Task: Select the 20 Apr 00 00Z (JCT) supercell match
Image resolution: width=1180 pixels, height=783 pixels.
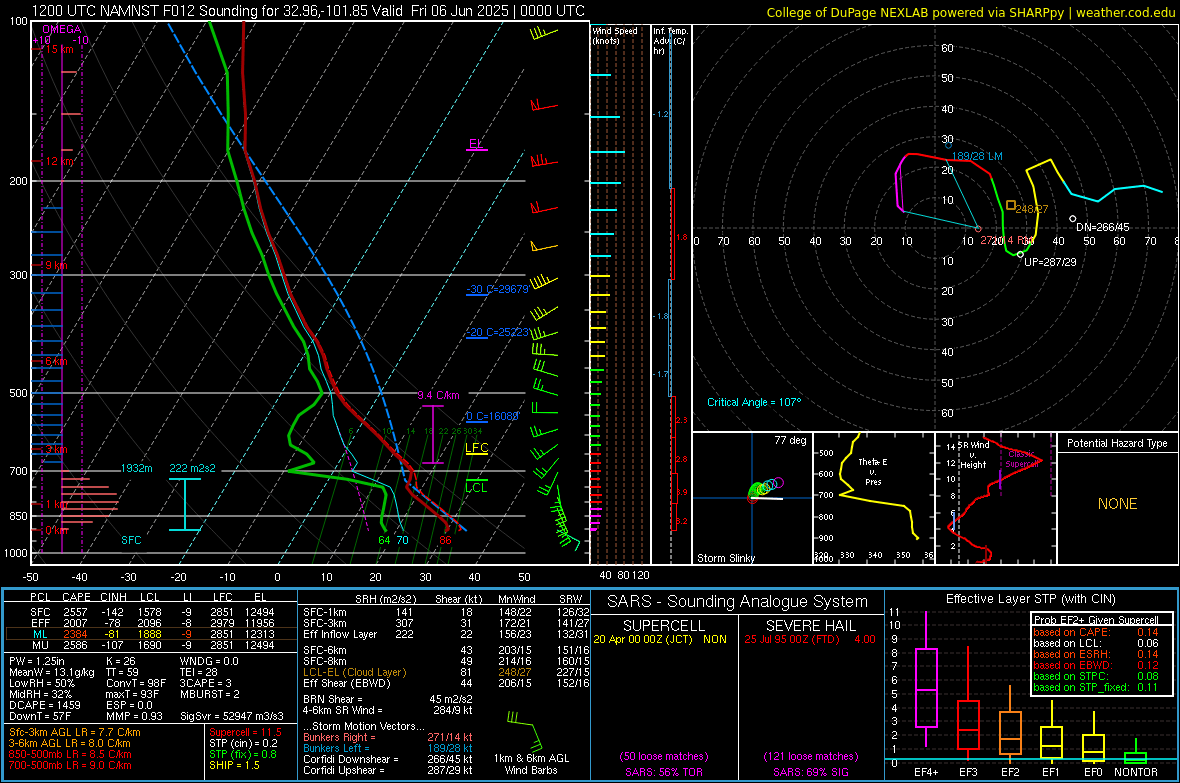Action: (660, 639)
